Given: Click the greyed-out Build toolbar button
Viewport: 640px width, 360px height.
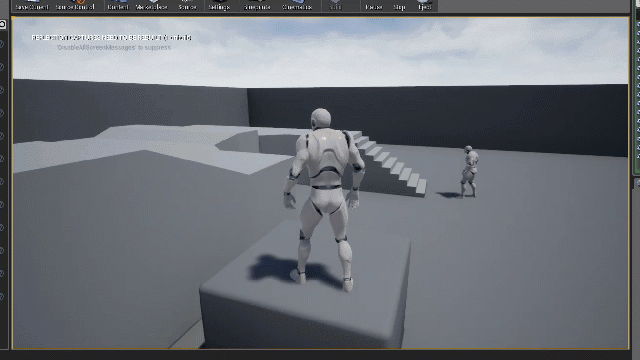Looking at the screenshot, I should pyautogui.click(x=335, y=6).
